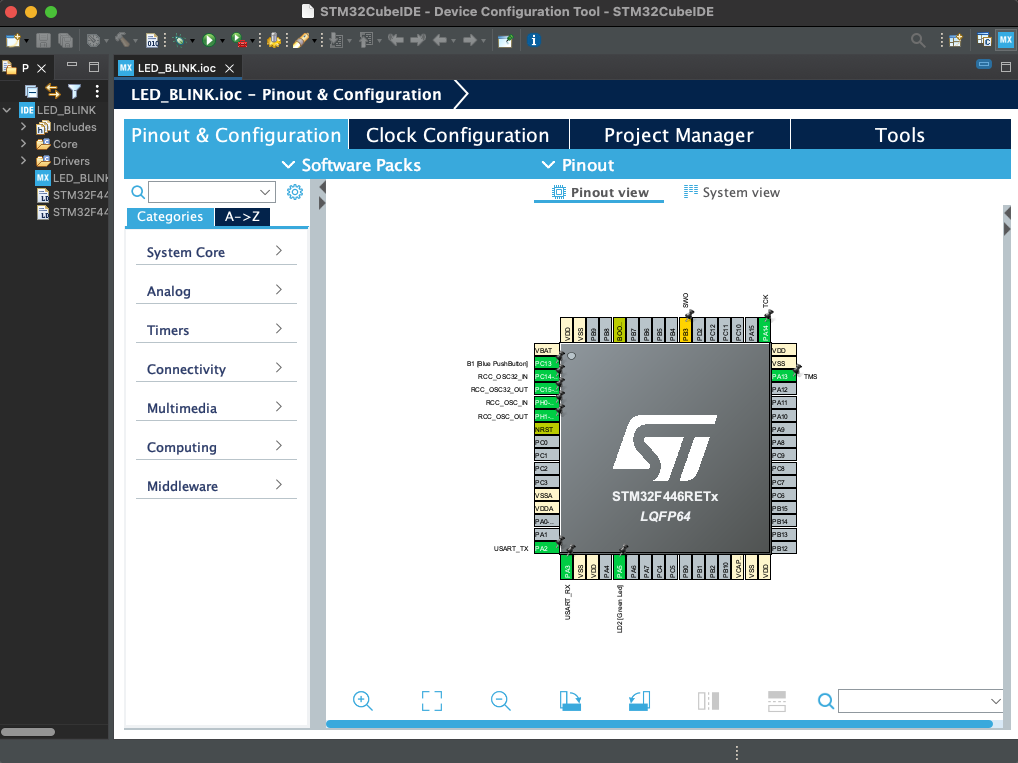The height and width of the screenshot is (763, 1018).
Task: Click the Build hammer icon
Action: [x=122, y=40]
